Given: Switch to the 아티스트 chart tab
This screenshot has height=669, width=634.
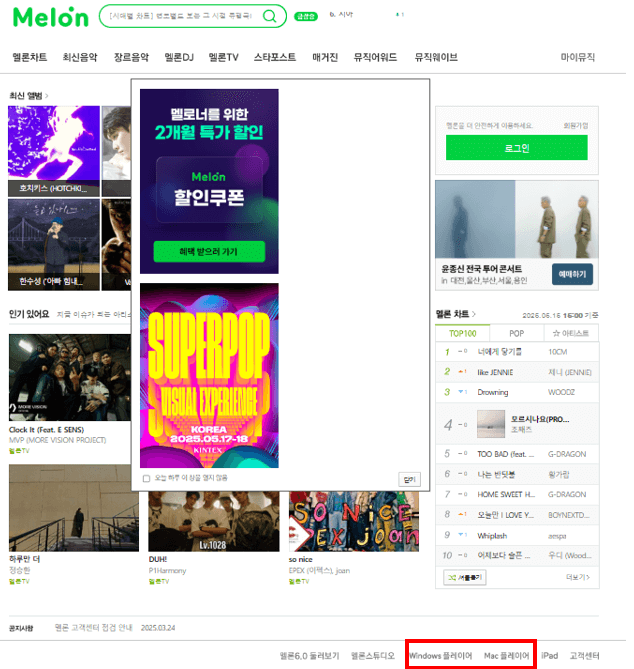Looking at the screenshot, I should pos(571,333).
